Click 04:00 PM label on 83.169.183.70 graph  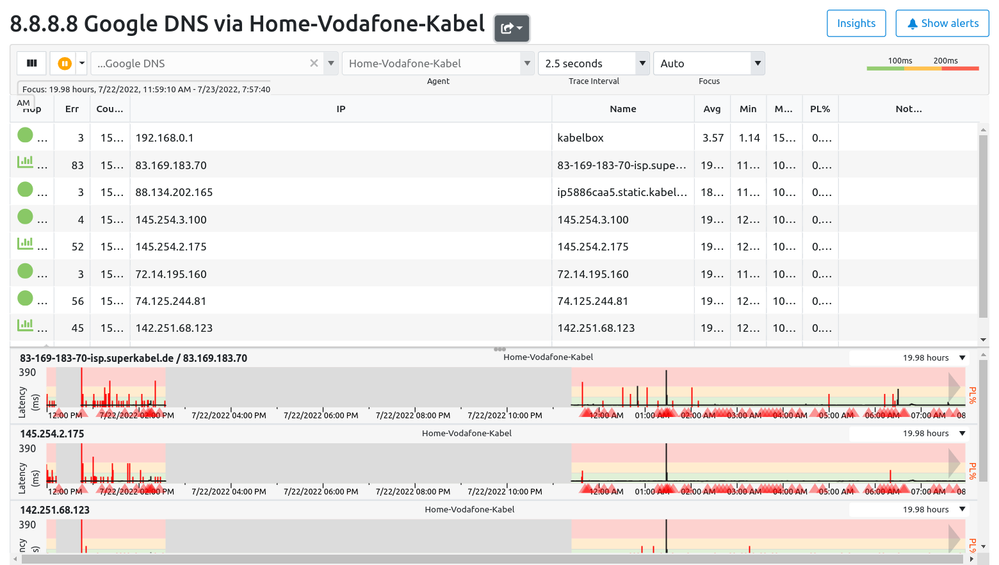(x=229, y=415)
